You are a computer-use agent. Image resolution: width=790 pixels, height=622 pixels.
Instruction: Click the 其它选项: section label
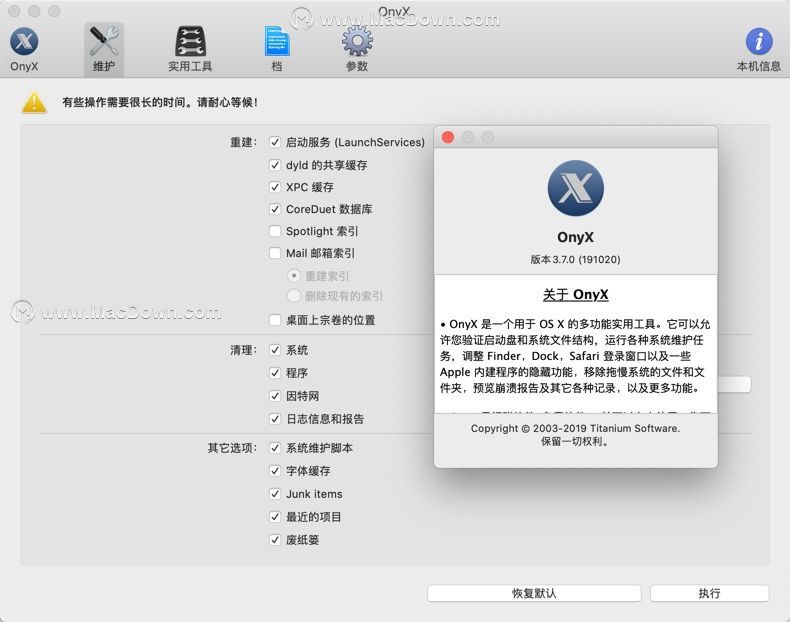point(232,448)
